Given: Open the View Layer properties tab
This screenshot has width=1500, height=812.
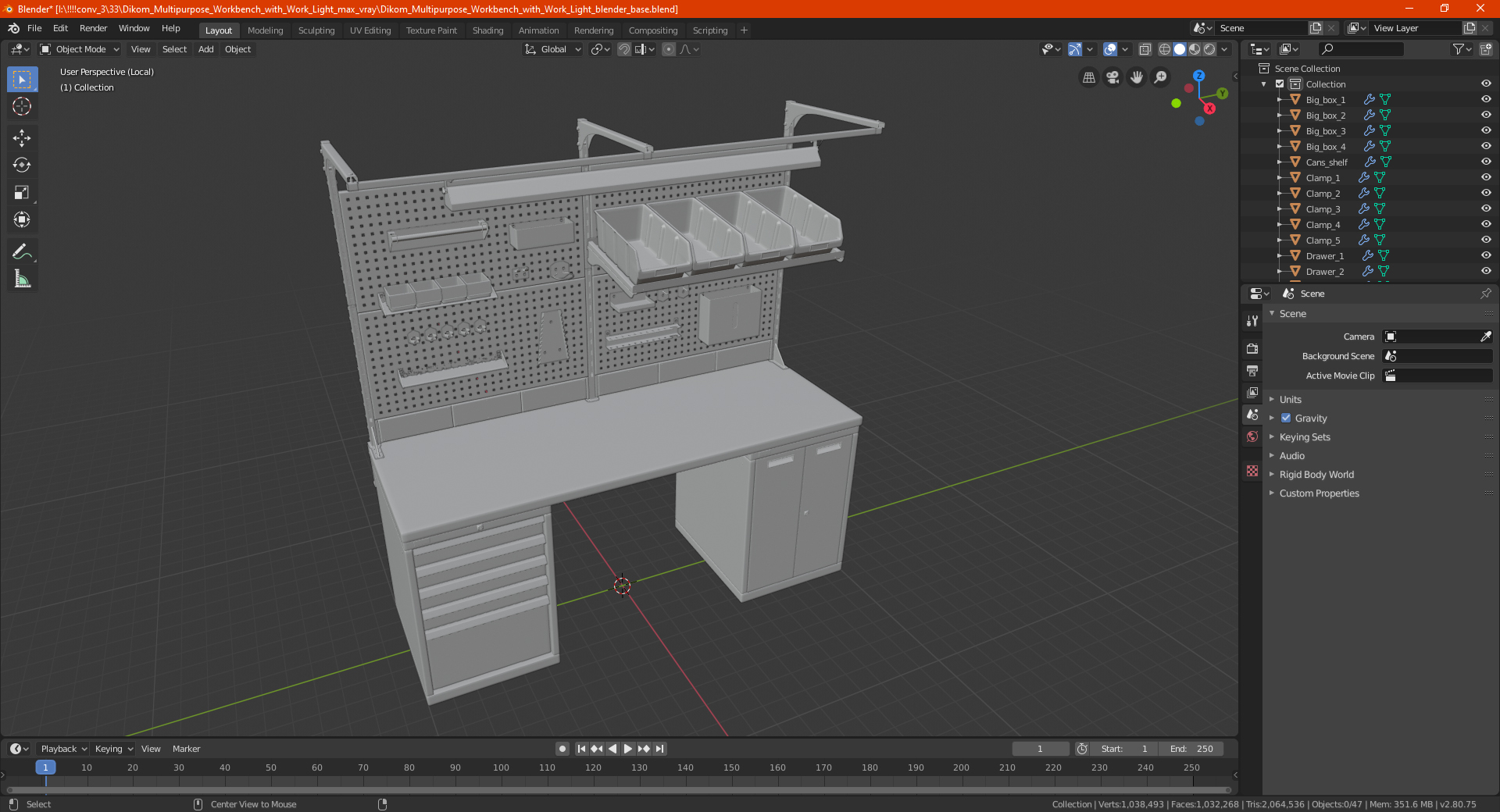Looking at the screenshot, I should [x=1252, y=392].
